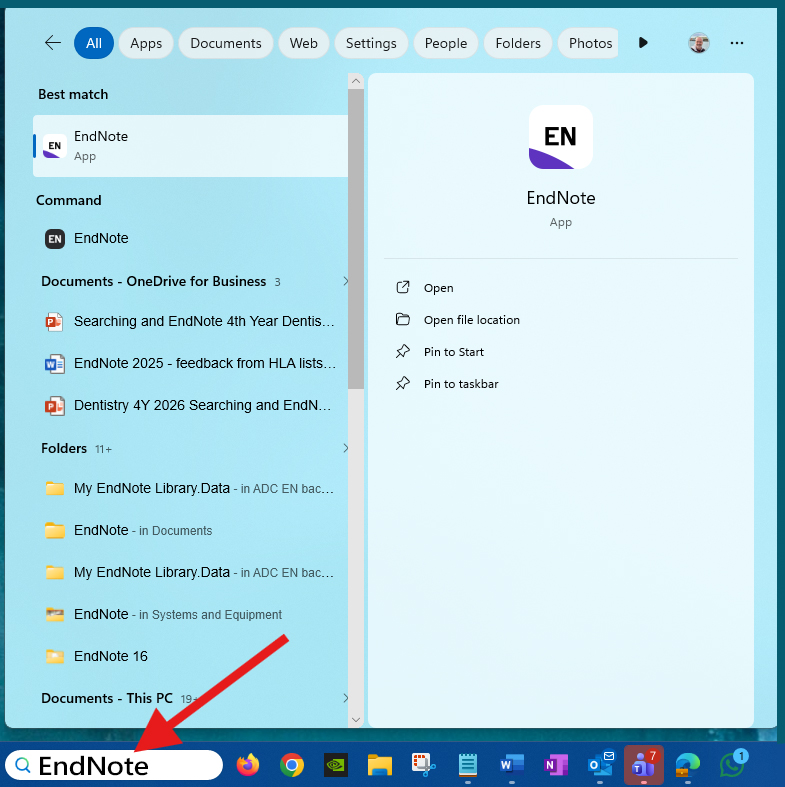Open the EndNote 16 folder
The height and width of the screenshot is (787, 785).
point(190,657)
